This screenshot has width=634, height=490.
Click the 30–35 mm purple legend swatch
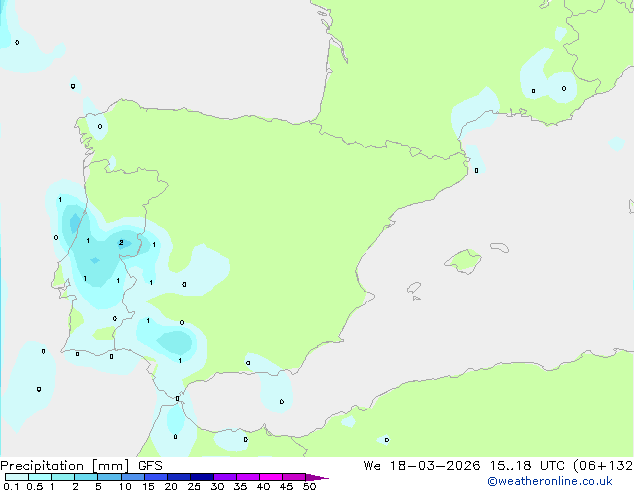224,477
